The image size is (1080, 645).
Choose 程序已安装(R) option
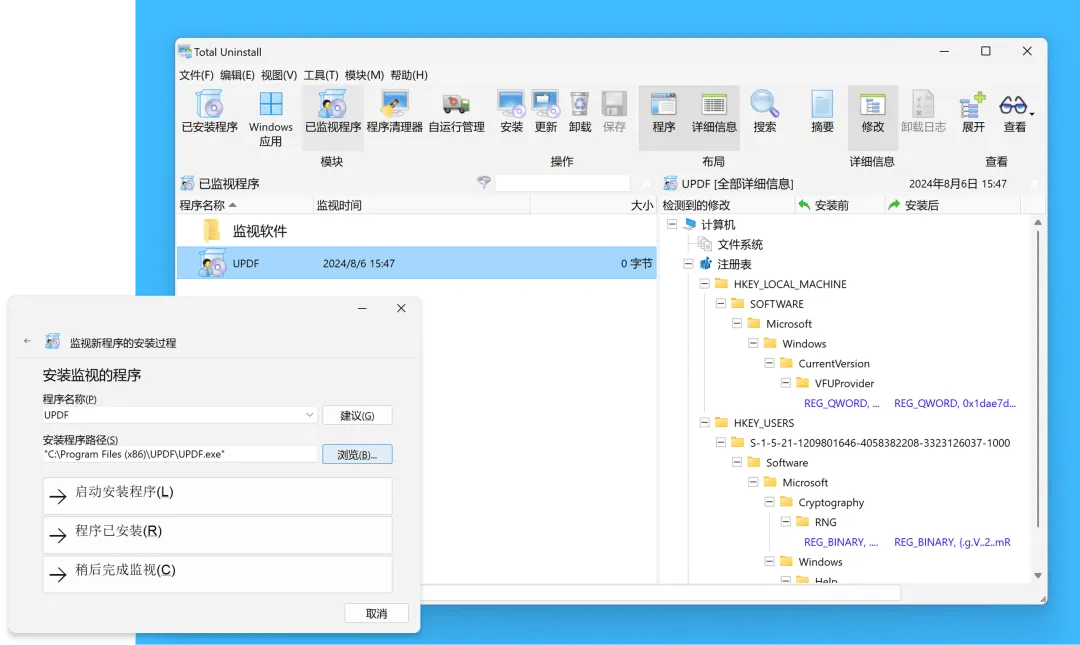[217, 535]
